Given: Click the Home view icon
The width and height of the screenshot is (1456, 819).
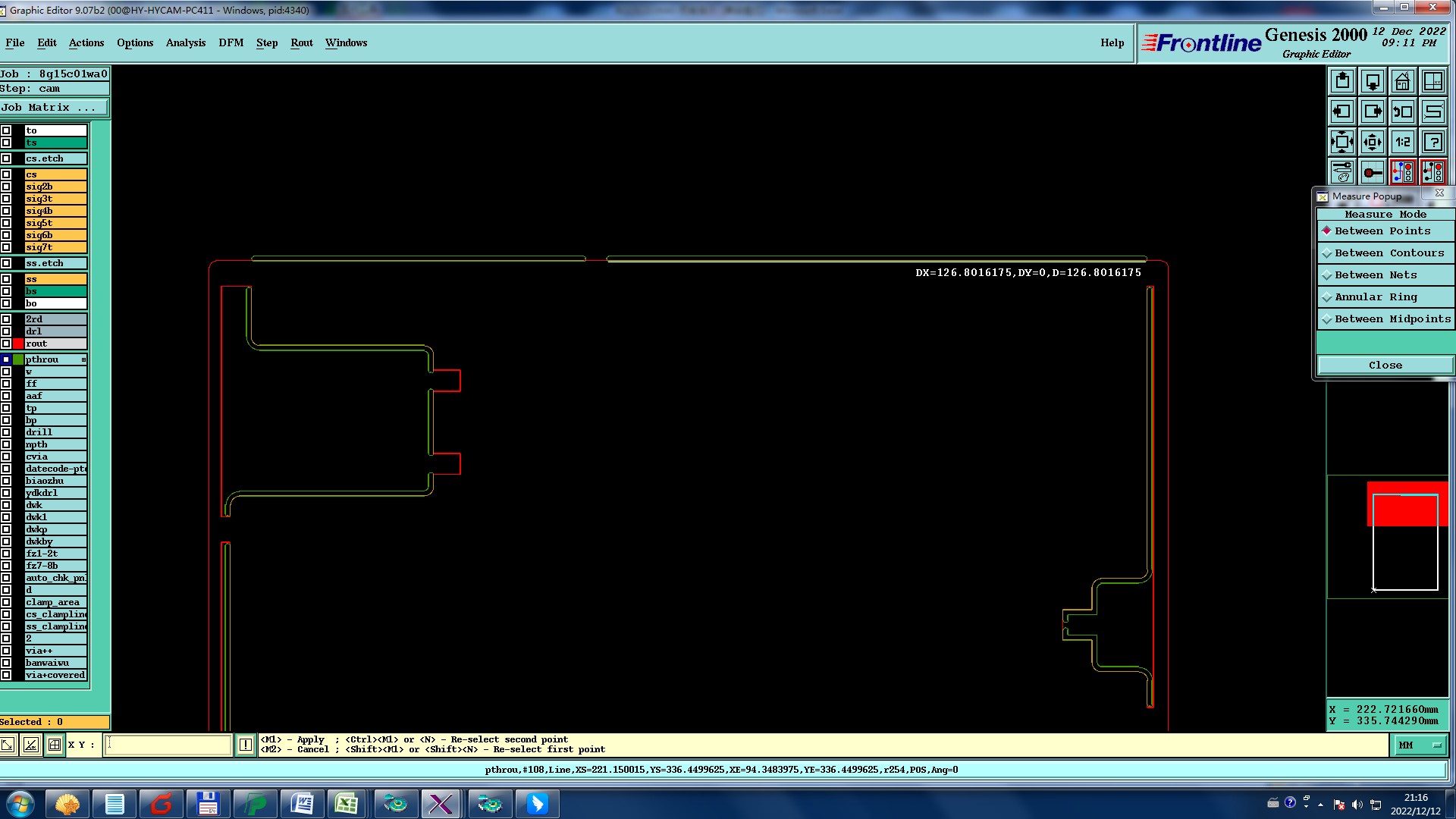Looking at the screenshot, I should (1402, 81).
